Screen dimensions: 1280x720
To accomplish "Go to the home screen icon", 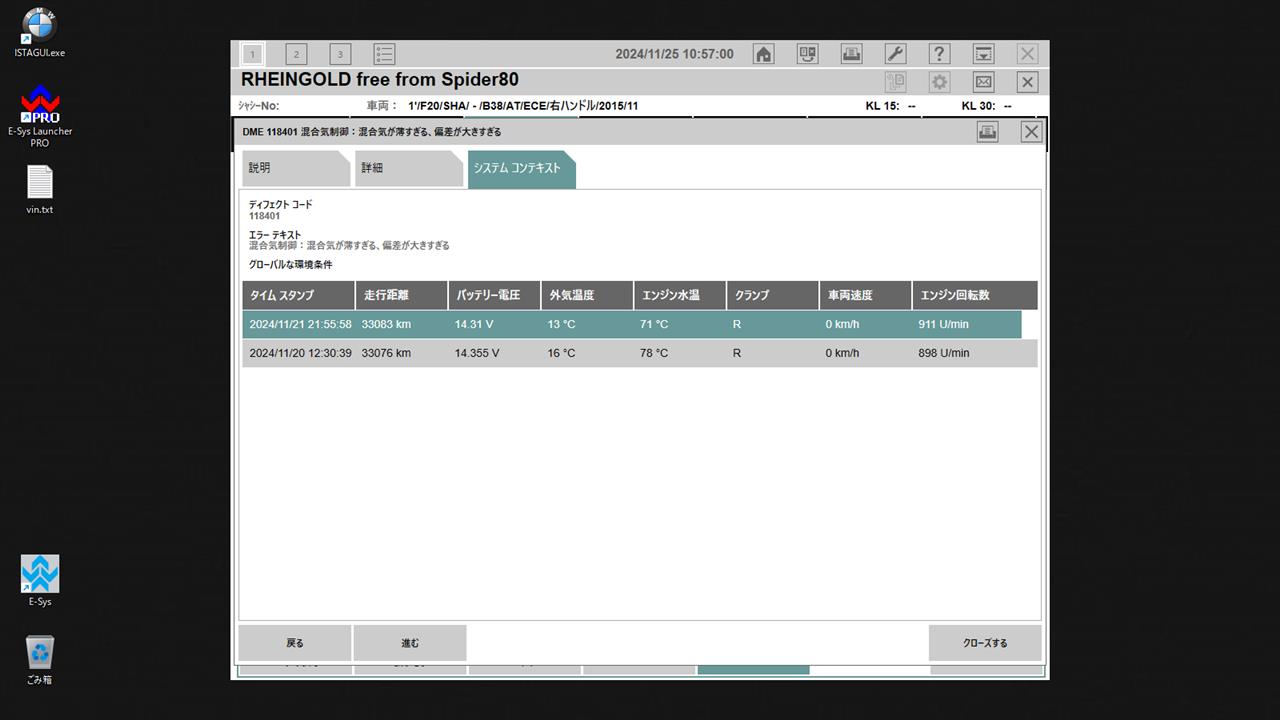I will tap(764, 54).
